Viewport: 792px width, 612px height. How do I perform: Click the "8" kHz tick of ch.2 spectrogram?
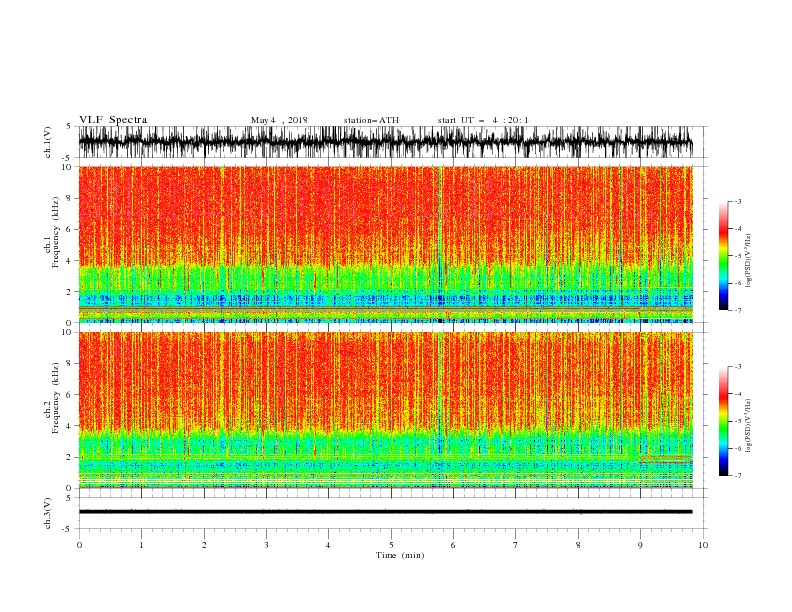pos(69,364)
